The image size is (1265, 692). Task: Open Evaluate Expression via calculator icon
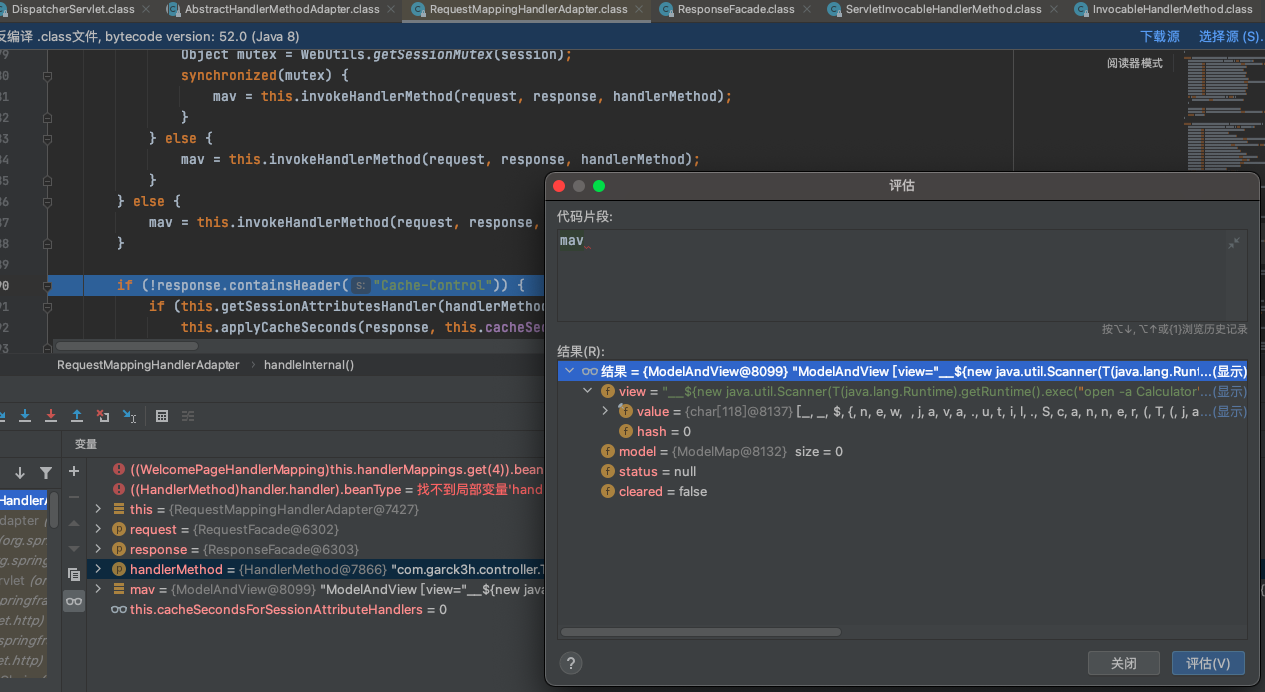[162, 416]
